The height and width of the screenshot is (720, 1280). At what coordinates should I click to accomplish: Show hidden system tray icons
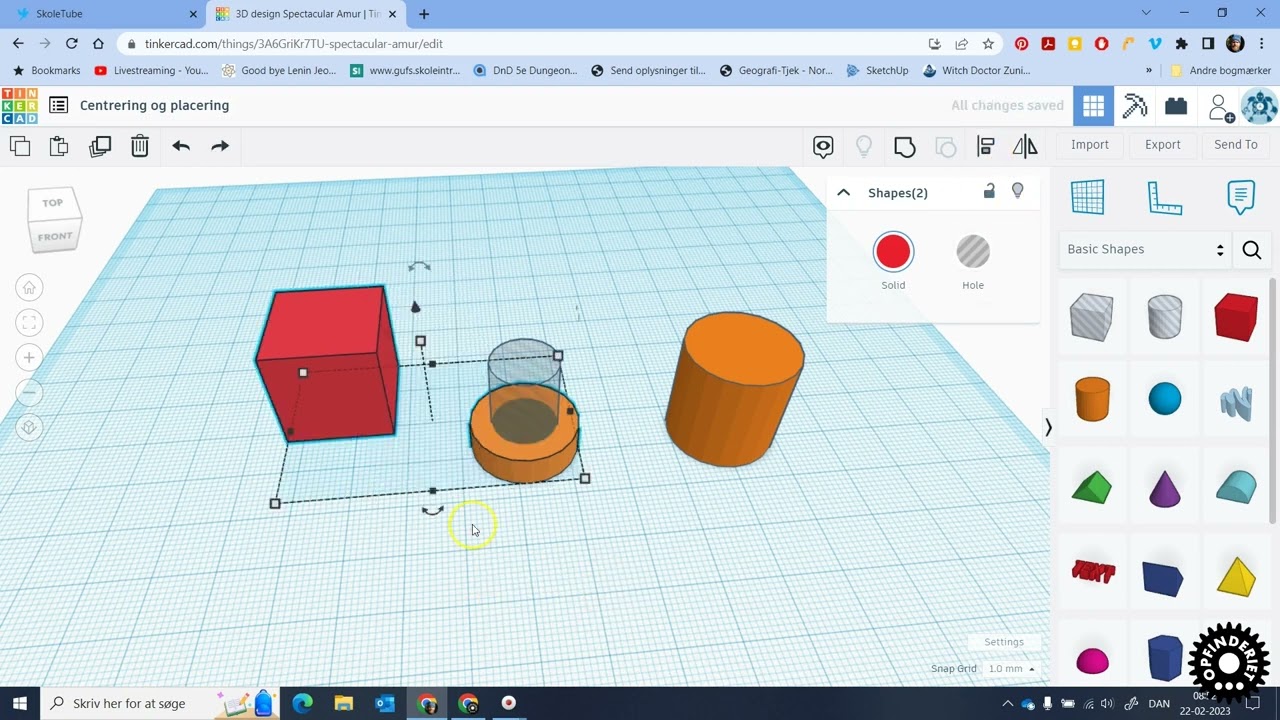pyautogui.click(x=1008, y=704)
